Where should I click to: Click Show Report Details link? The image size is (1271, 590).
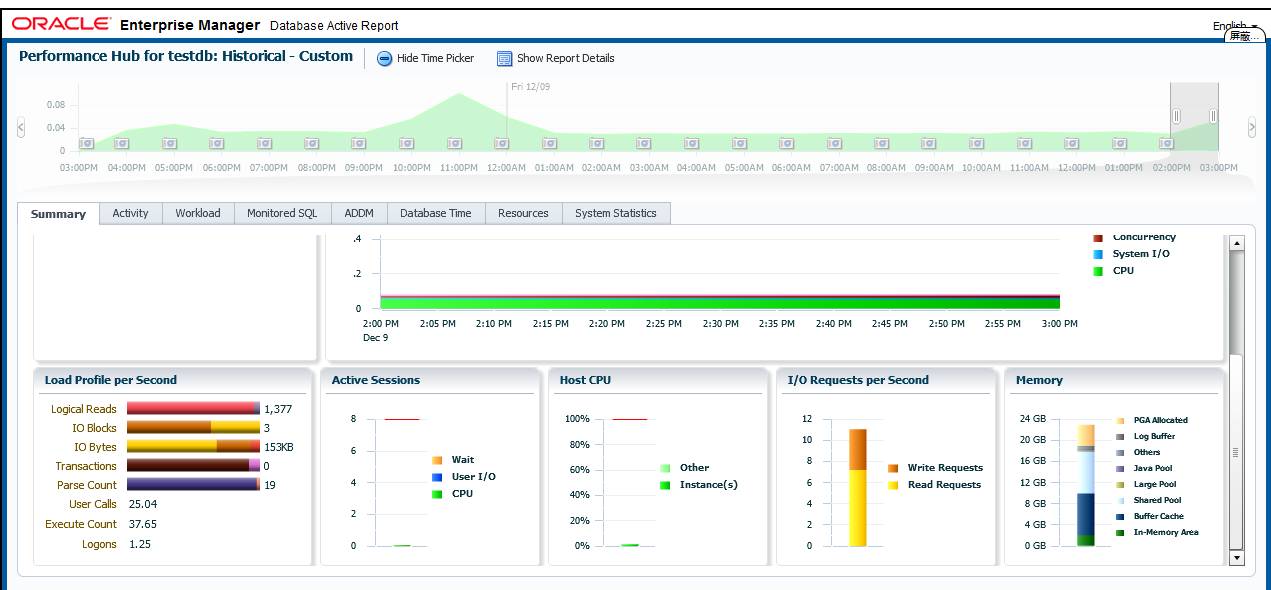click(565, 58)
